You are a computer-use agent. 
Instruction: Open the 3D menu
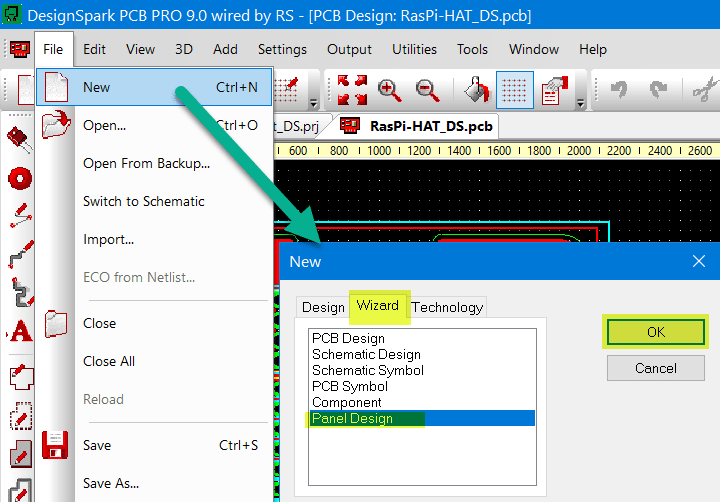[184, 49]
